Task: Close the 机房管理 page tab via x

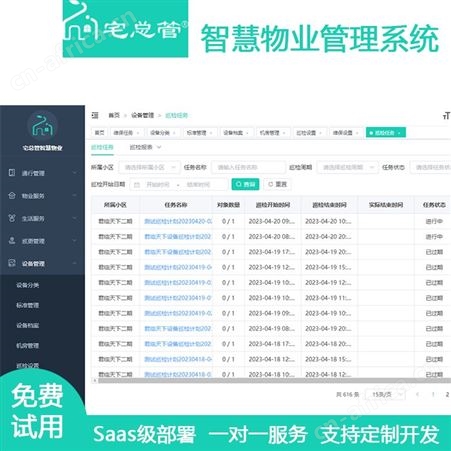Action: click(x=284, y=133)
